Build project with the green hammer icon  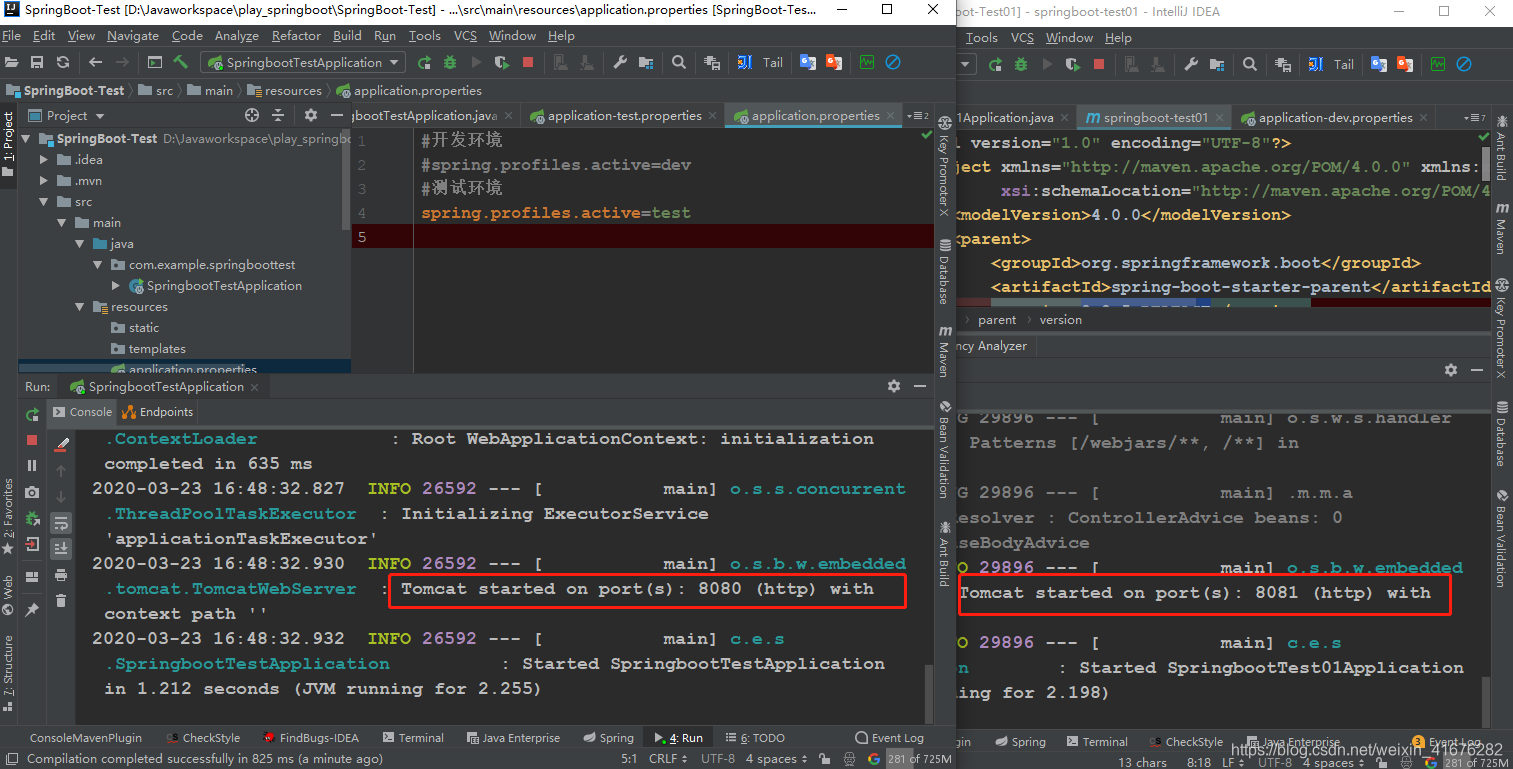(181, 62)
